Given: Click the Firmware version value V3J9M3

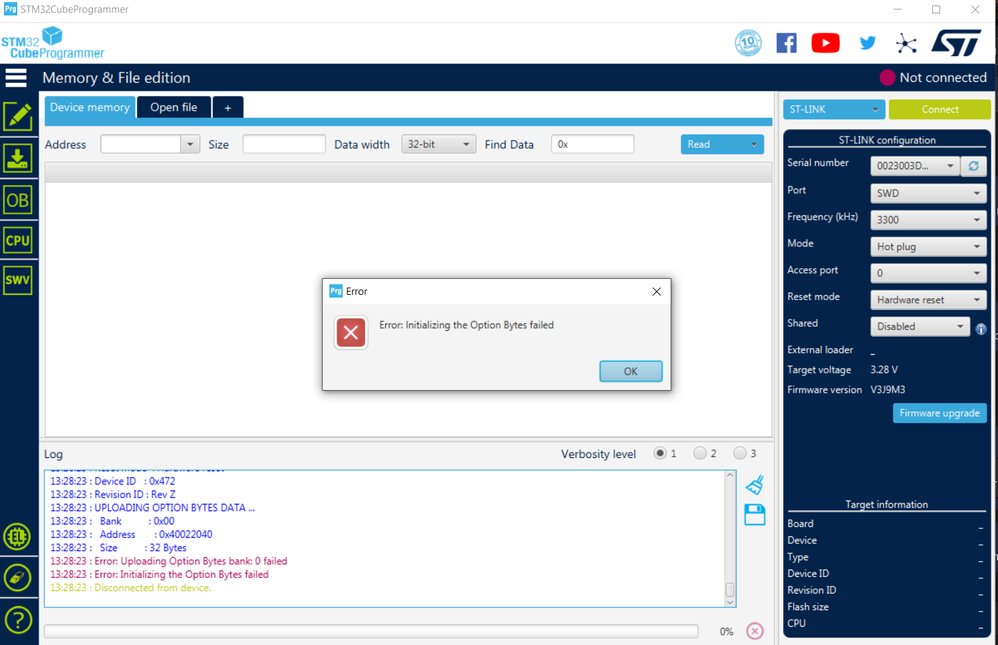Looking at the screenshot, I should coord(888,390).
